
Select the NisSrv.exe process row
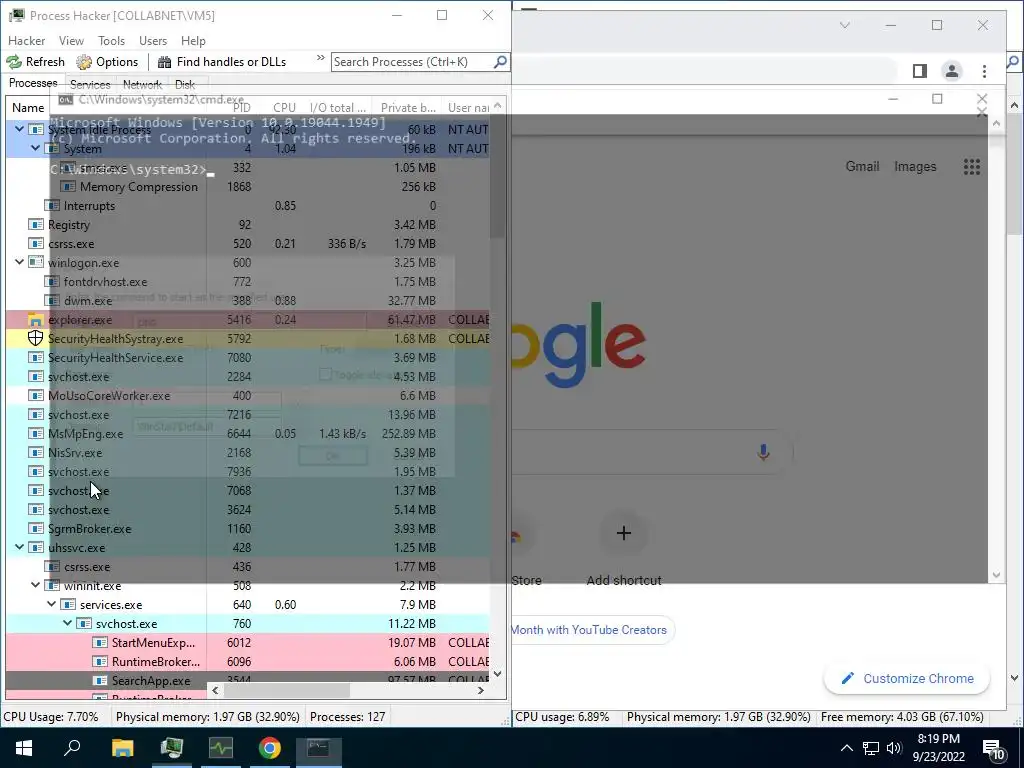pyautogui.click(x=248, y=453)
